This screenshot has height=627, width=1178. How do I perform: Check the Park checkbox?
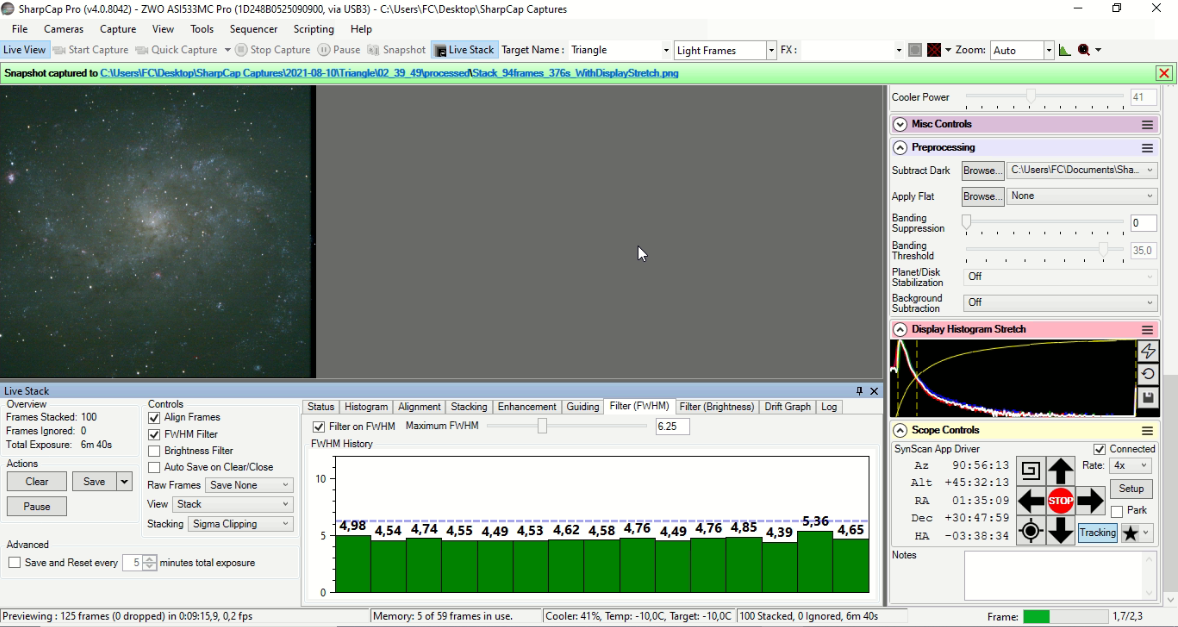click(1117, 511)
